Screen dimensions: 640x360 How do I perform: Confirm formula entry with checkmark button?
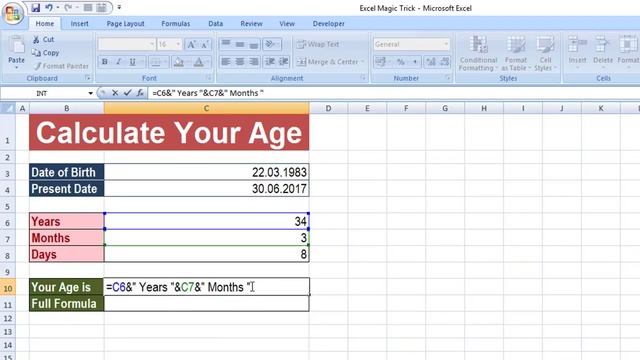click(x=127, y=93)
